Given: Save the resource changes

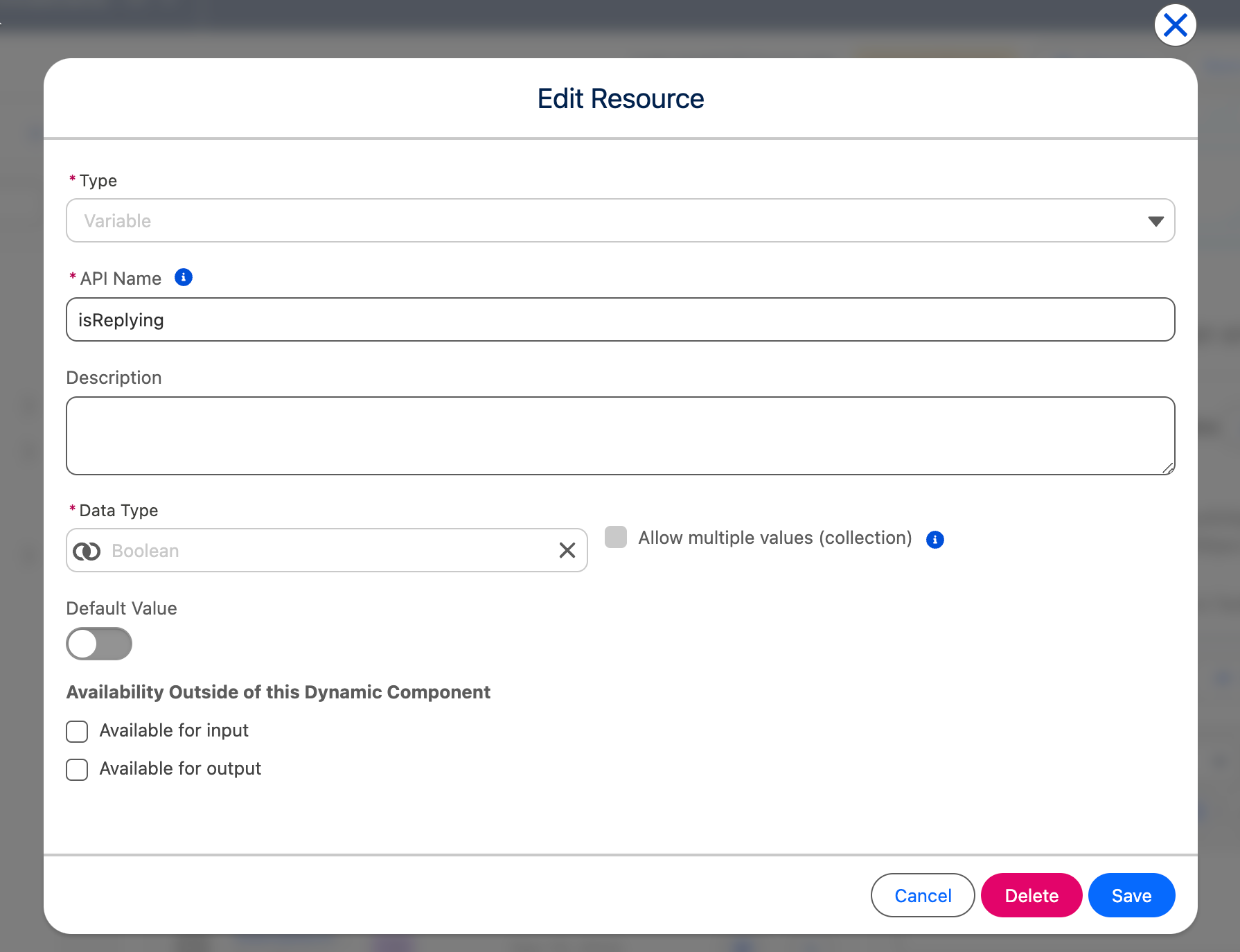Looking at the screenshot, I should 1131,895.
